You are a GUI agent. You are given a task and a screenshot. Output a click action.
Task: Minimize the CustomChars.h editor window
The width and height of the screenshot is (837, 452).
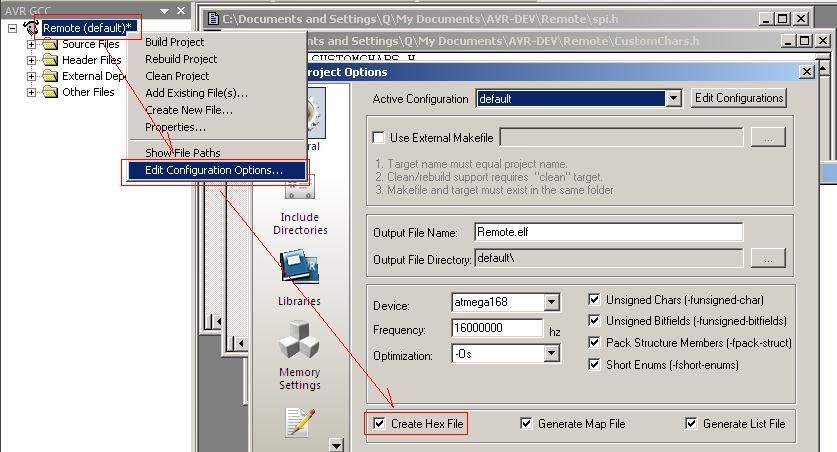tap(788, 41)
